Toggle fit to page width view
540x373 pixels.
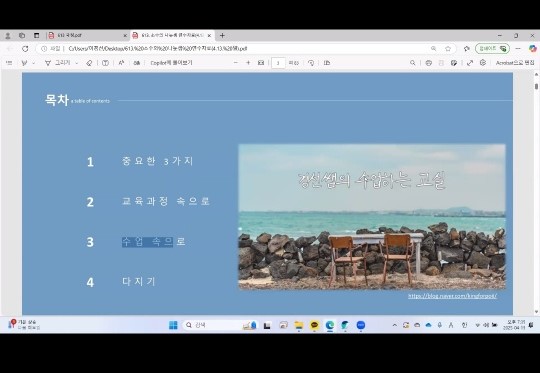coord(261,63)
